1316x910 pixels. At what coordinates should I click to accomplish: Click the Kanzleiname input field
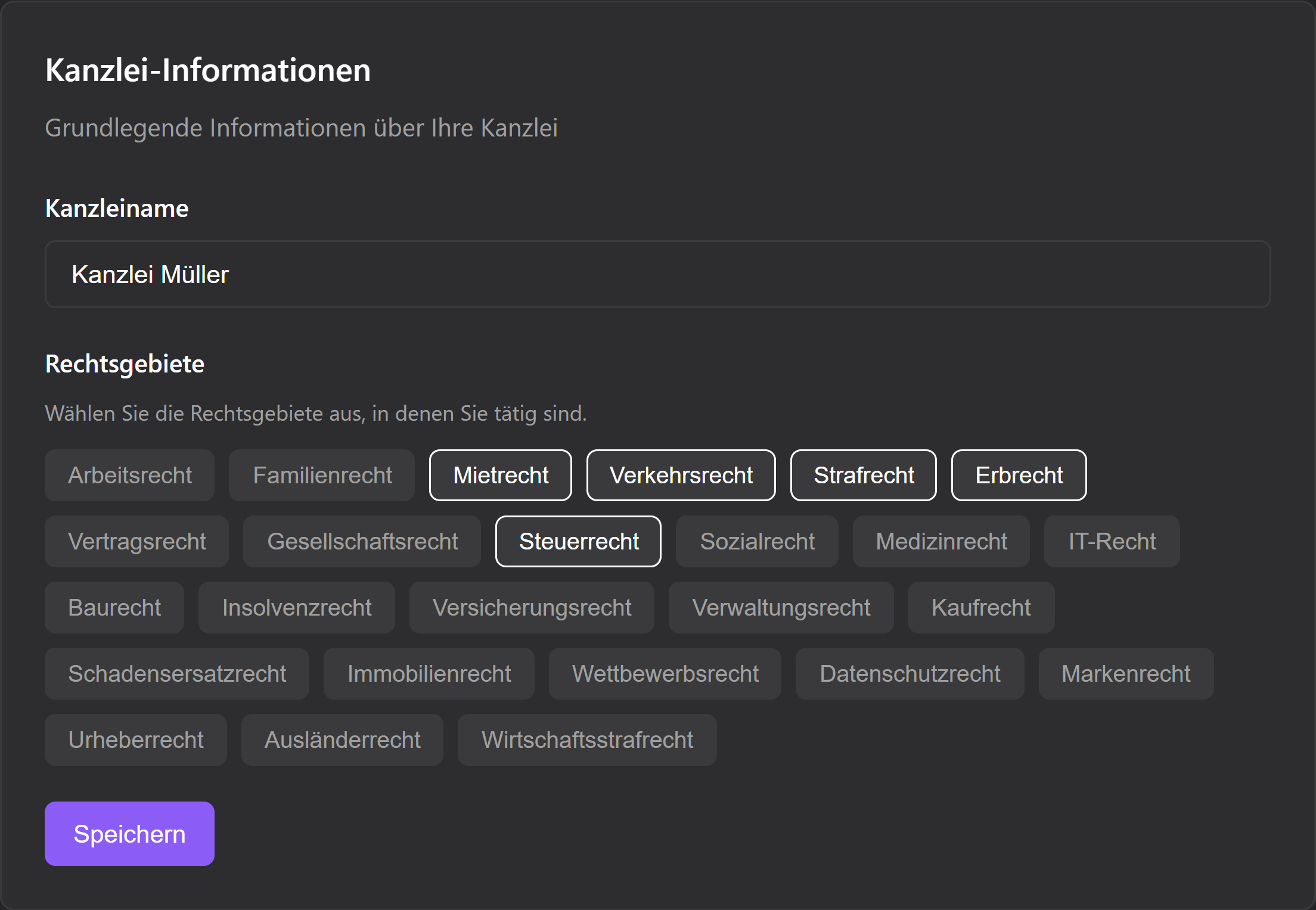tap(657, 274)
